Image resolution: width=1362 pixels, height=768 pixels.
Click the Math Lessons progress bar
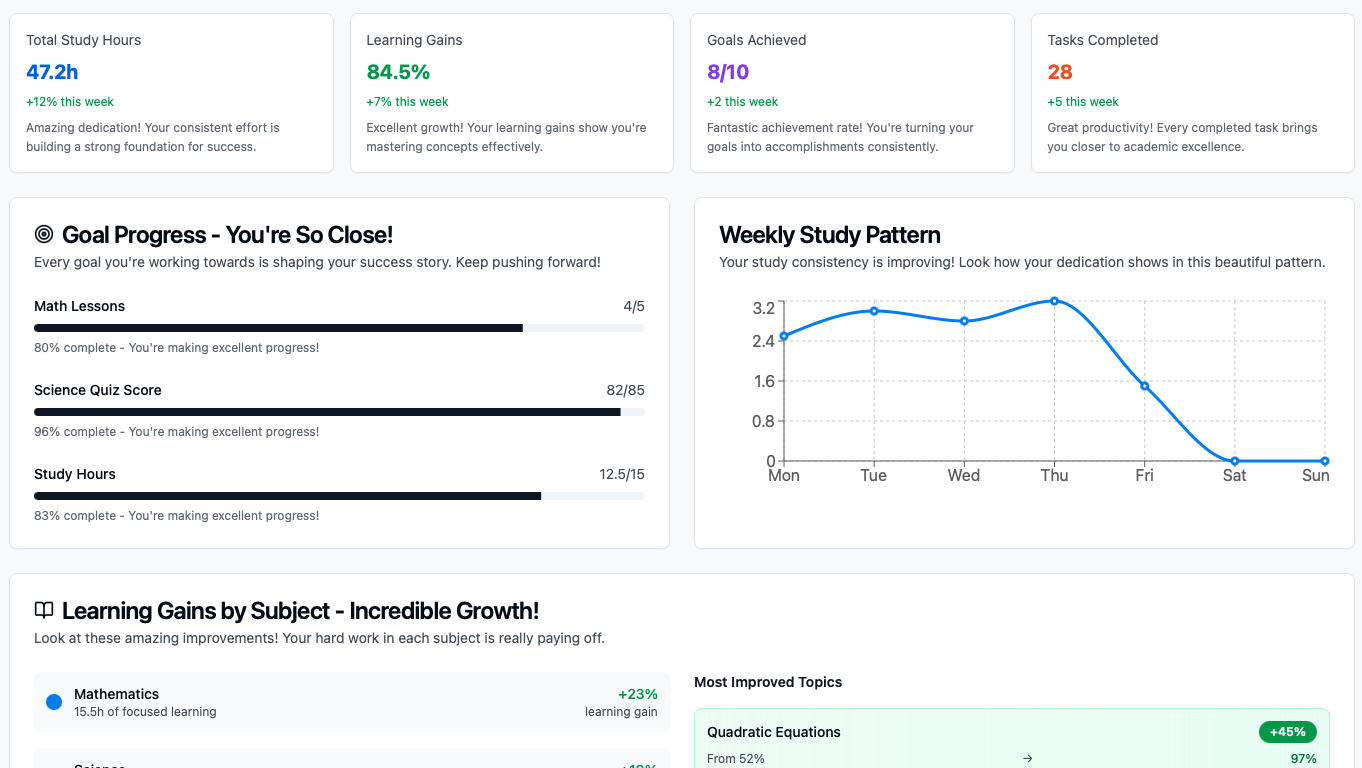(x=339, y=328)
